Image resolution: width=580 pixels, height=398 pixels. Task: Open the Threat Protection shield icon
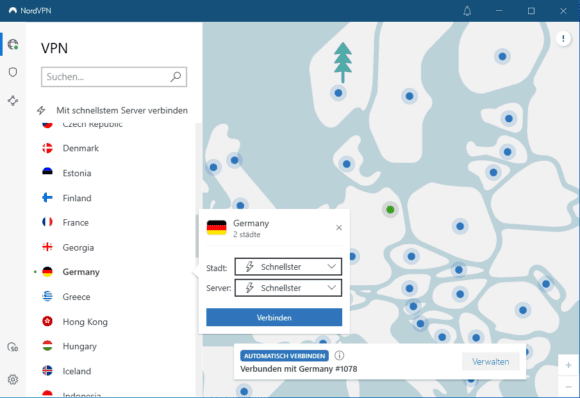(13, 72)
